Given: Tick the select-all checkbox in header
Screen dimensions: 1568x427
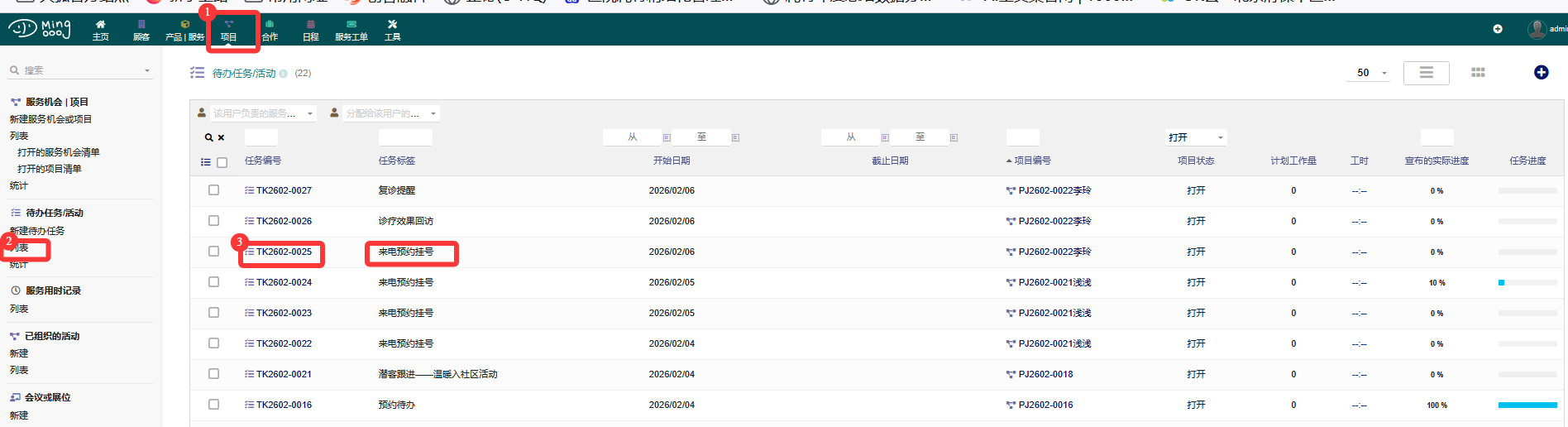Looking at the screenshot, I should coord(222,162).
